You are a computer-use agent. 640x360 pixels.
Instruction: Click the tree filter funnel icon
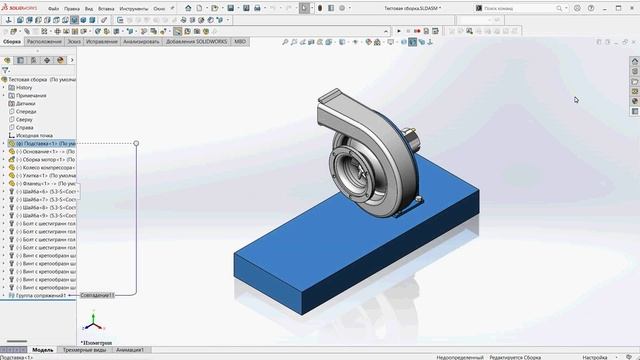pos(5,70)
